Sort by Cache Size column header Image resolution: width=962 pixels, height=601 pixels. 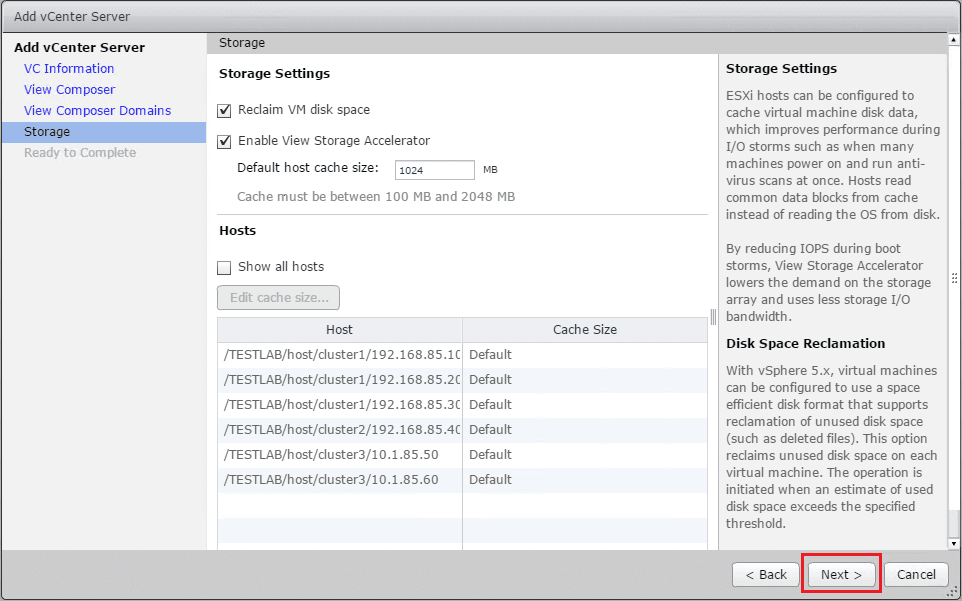[x=584, y=330]
